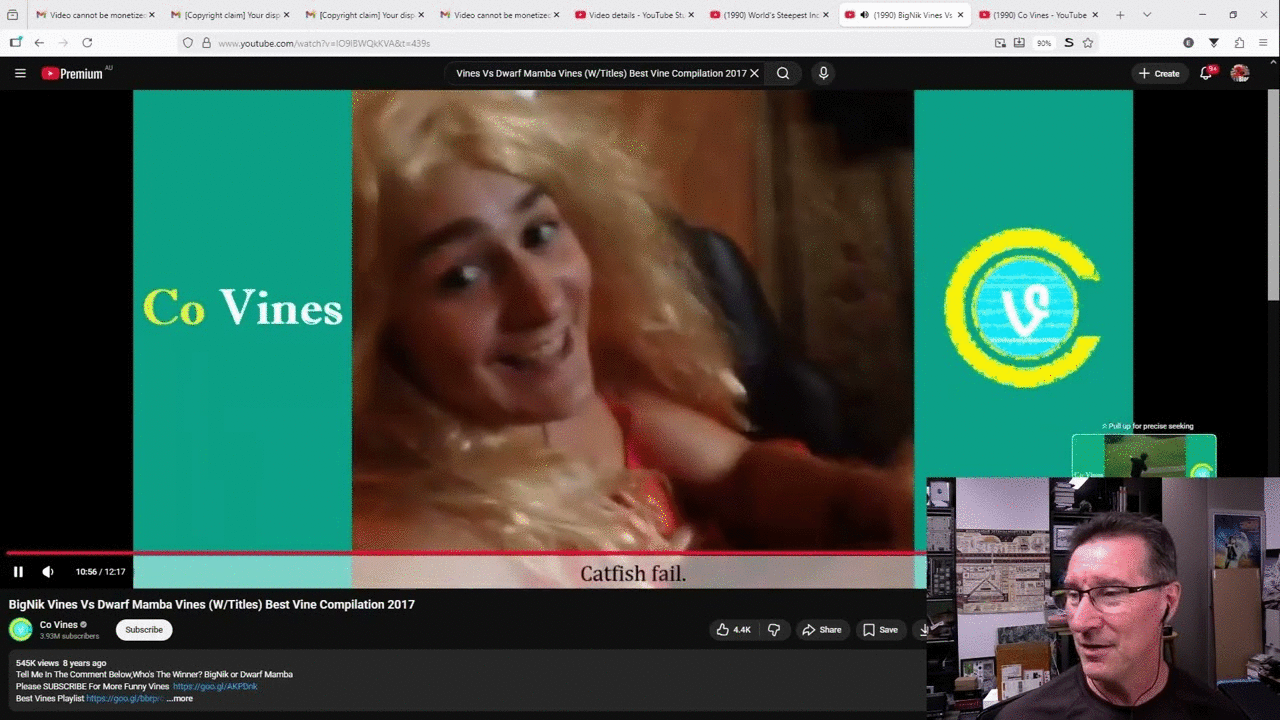Start voice search with microphone
This screenshot has height=720, width=1280.
pyautogui.click(x=823, y=73)
